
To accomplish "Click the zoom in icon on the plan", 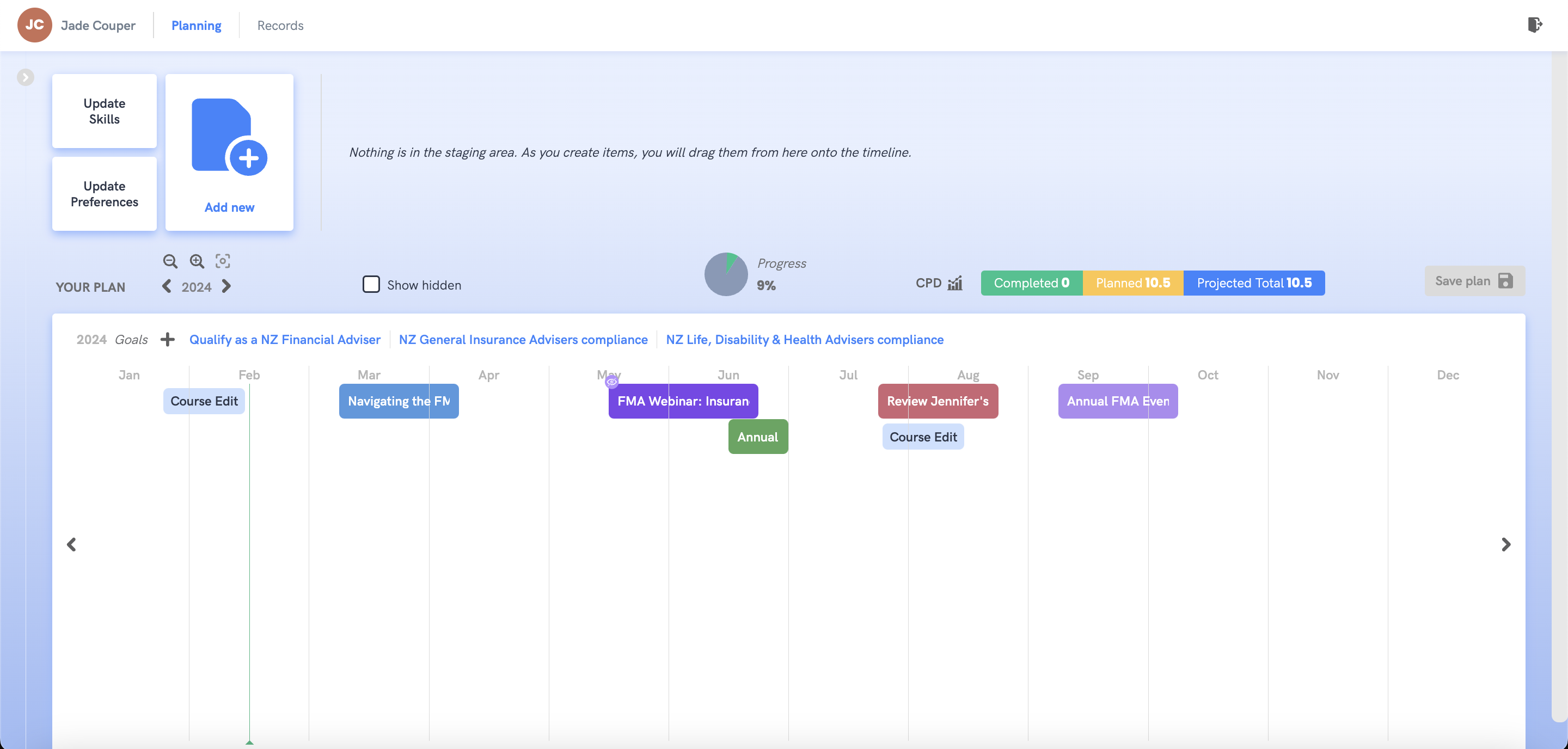I will tap(196, 261).
